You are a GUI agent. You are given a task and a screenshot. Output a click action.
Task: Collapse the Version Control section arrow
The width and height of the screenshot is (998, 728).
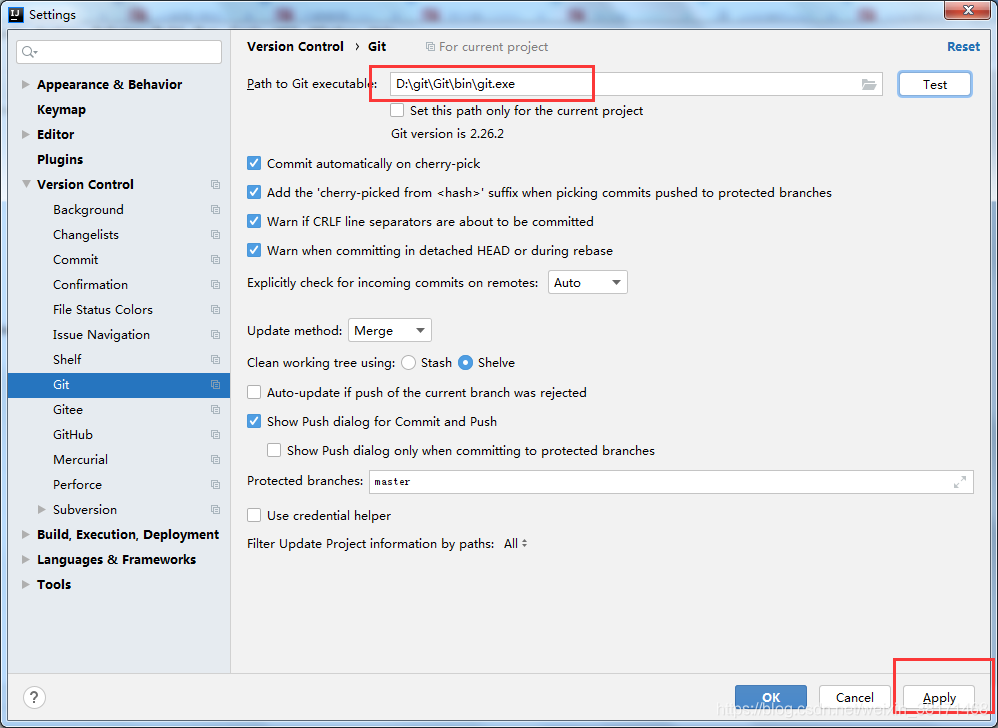(26, 184)
